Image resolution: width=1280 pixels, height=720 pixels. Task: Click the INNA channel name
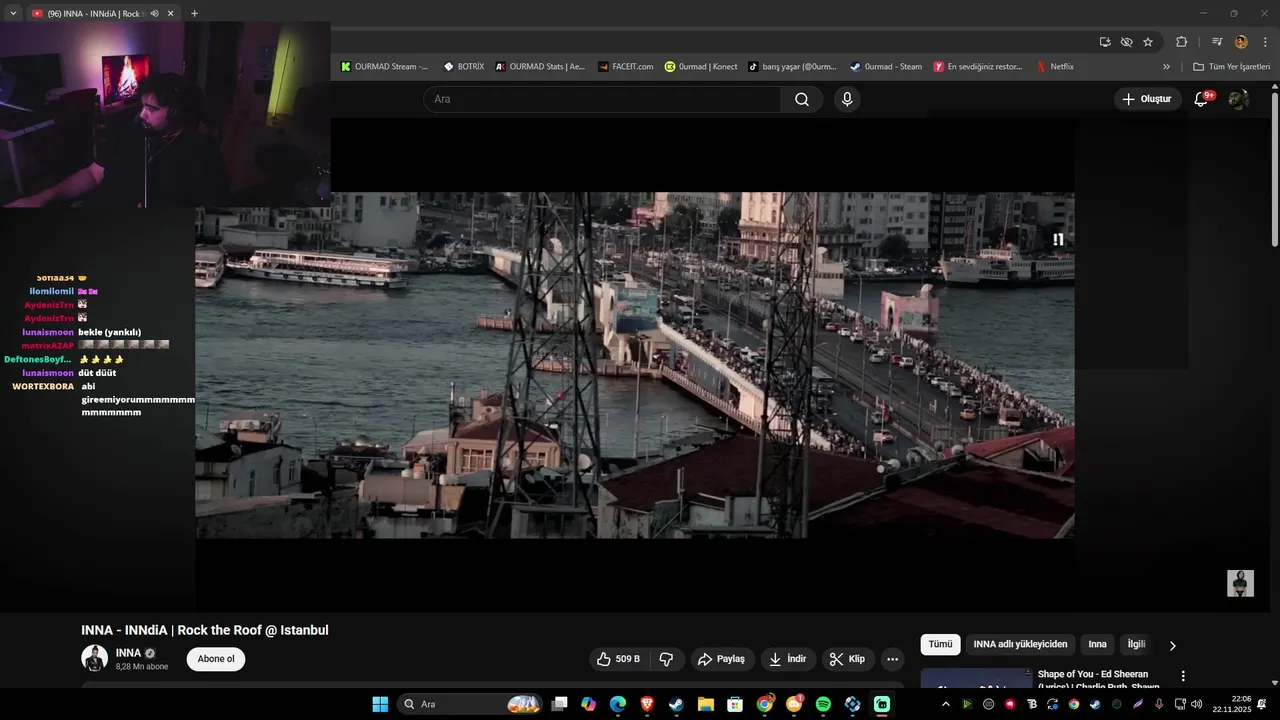(x=128, y=653)
